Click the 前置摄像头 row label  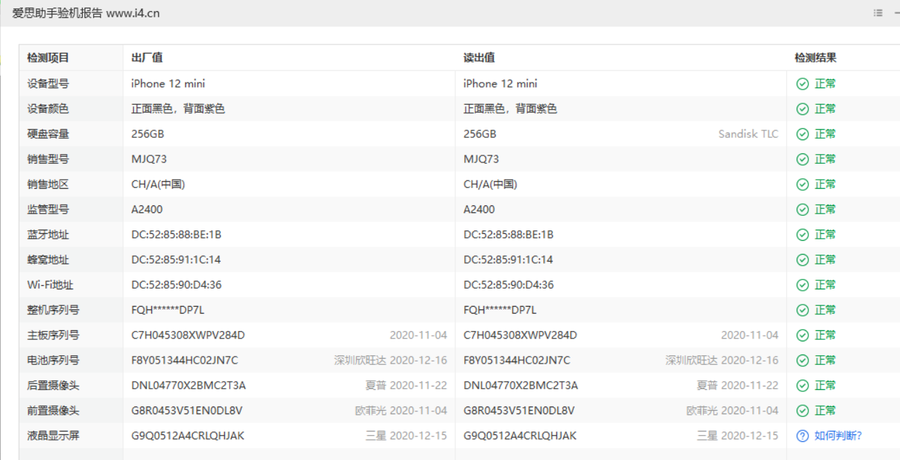53,411
